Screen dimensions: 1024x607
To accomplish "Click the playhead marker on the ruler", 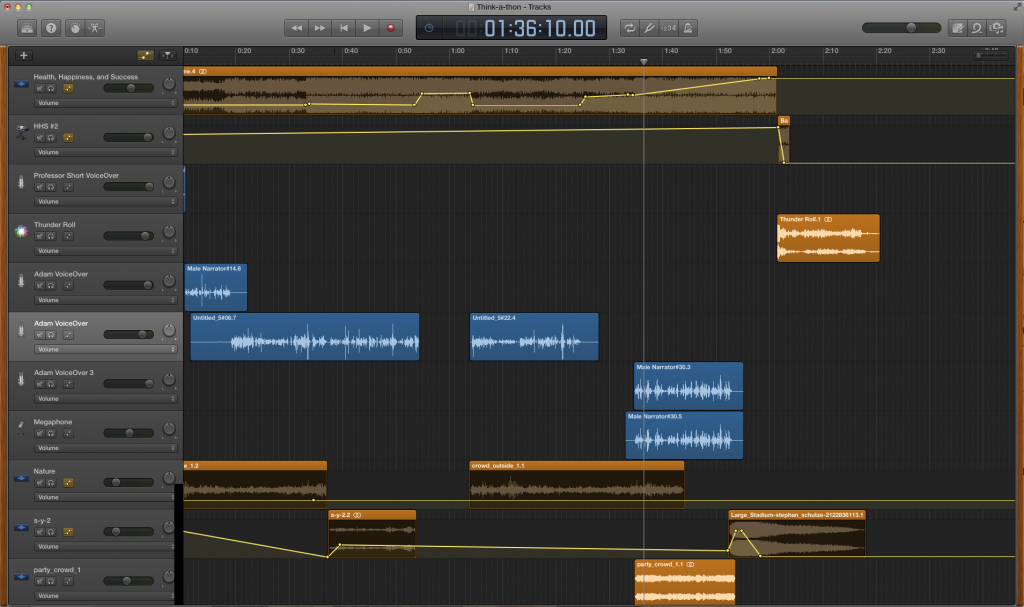I will click(644, 62).
